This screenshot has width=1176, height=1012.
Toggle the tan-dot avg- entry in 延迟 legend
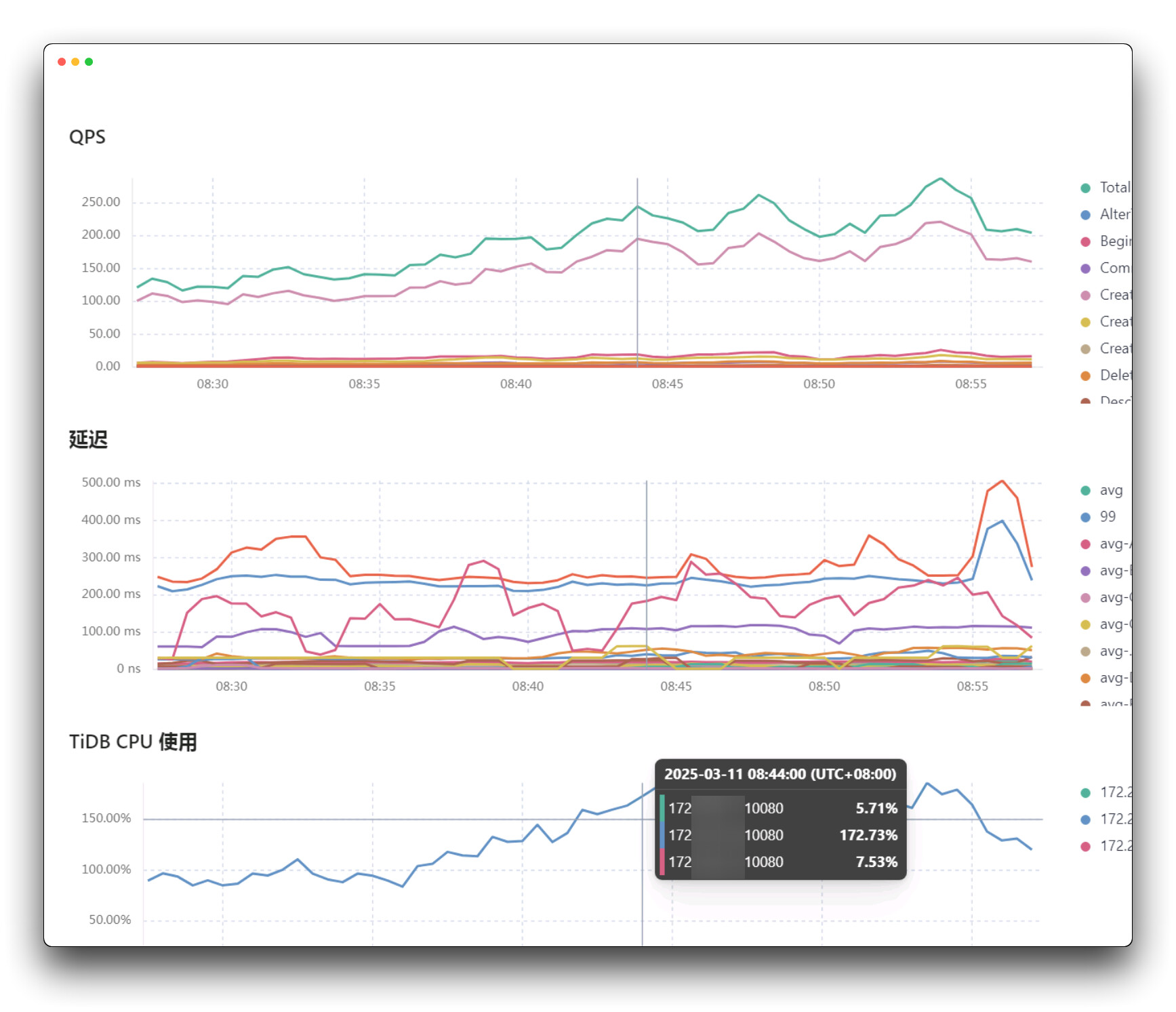click(x=1106, y=651)
